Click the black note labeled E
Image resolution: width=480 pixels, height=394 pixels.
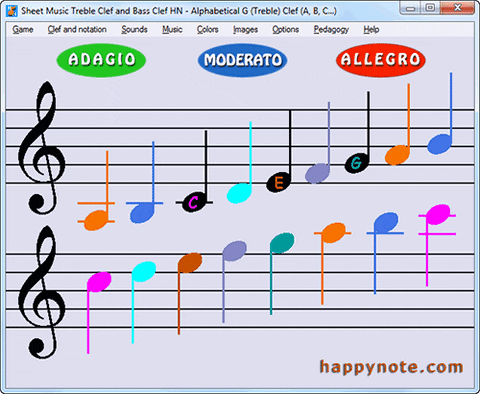[278, 182]
